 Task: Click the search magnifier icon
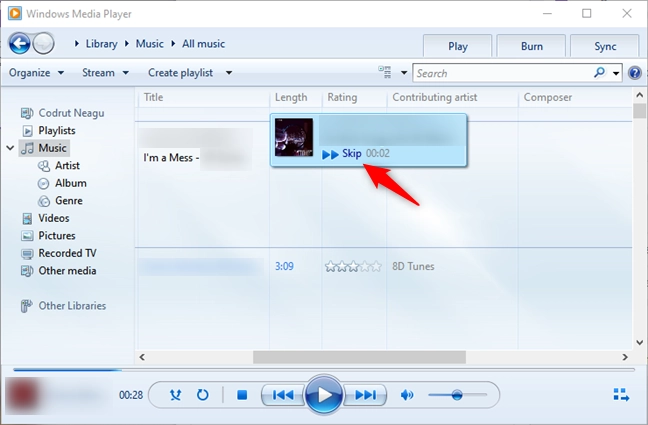599,73
